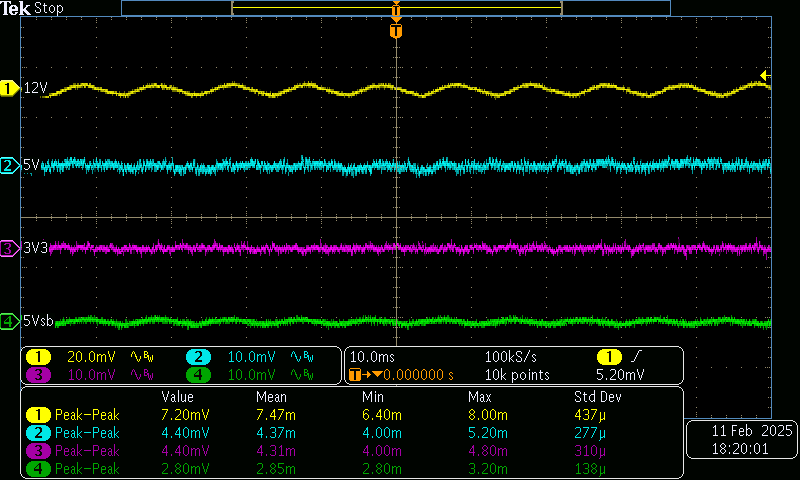
Task: Click channel 4 max 3.20m
Action: click(488, 469)
